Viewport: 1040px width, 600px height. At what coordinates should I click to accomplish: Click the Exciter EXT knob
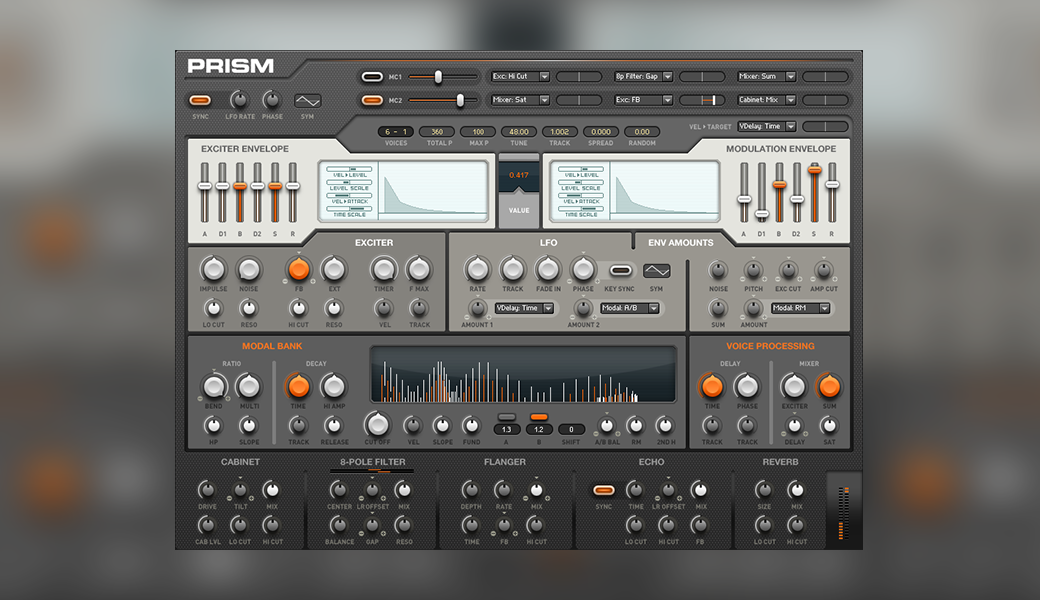point(334,269)
